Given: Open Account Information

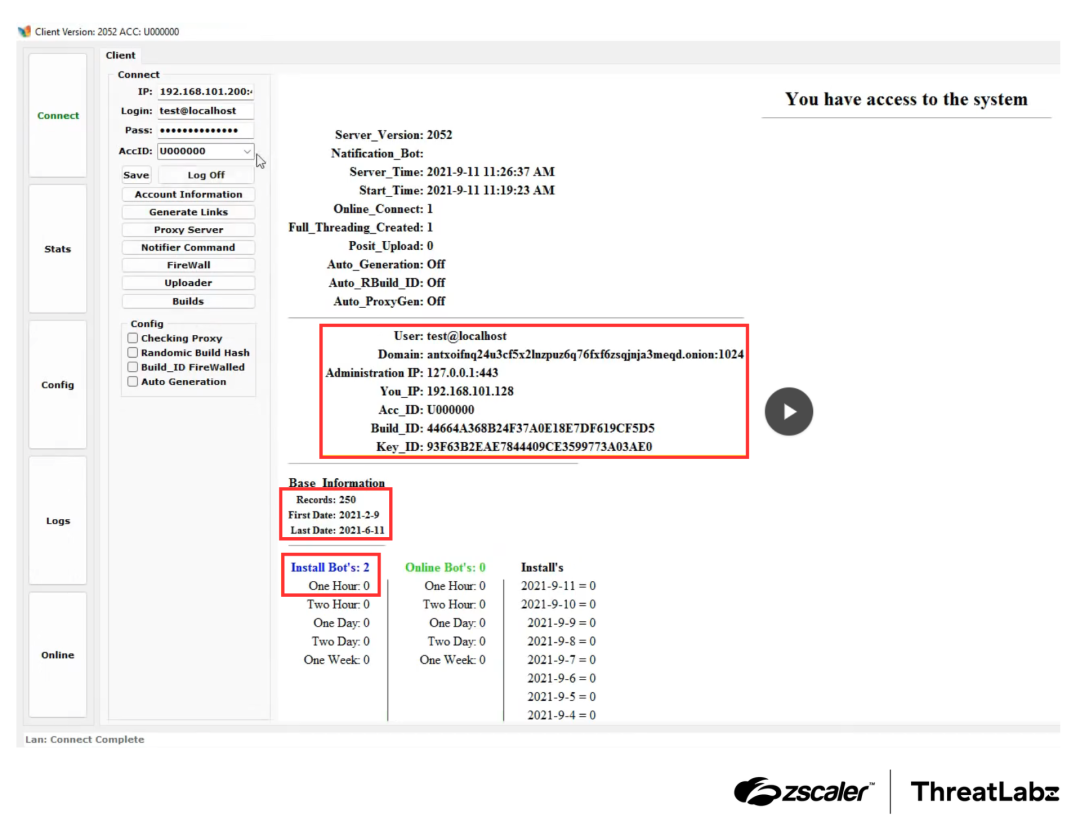Looking at the screenshot, I should (x=188, y=195).
